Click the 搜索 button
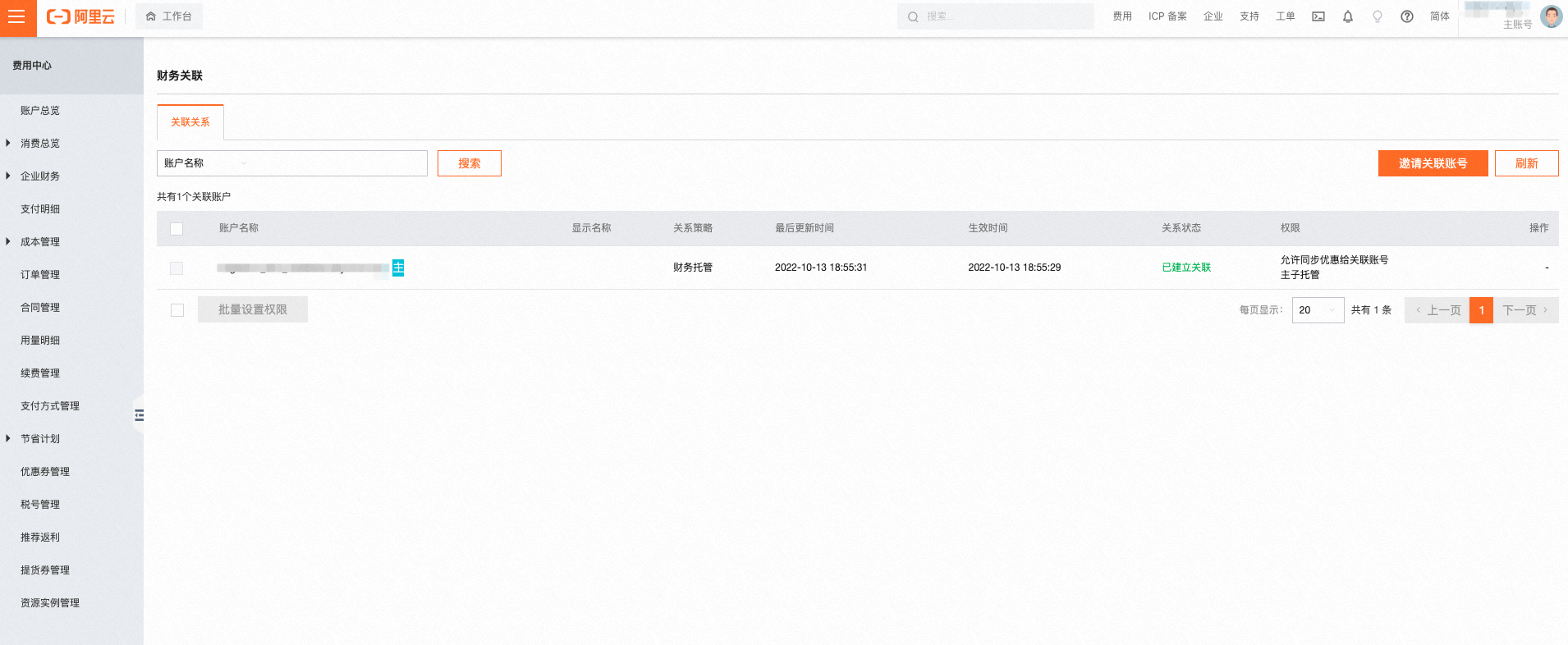Image resolution: width=1568 pixels, height=645 pixels. click(x=470, y=163)
